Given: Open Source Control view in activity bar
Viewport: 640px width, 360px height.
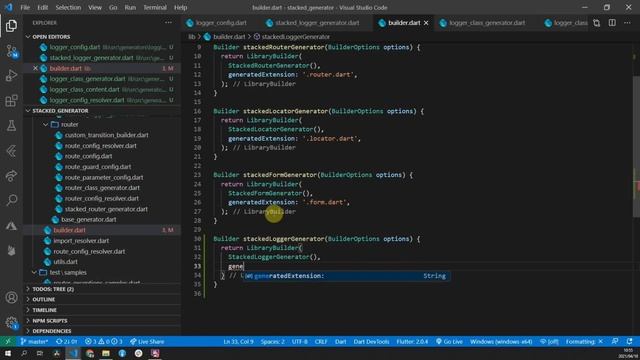Looking at the screenshot, I should [11, 51].
